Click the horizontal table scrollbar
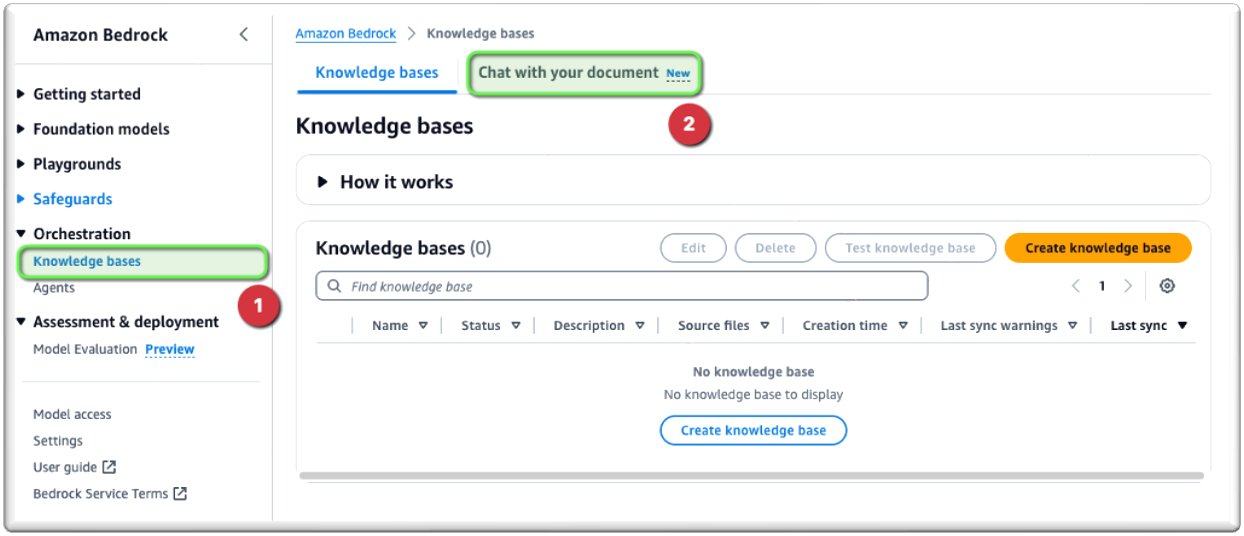Image resolution: width=1244 pixels, height=536 pixels. (751, 476)
